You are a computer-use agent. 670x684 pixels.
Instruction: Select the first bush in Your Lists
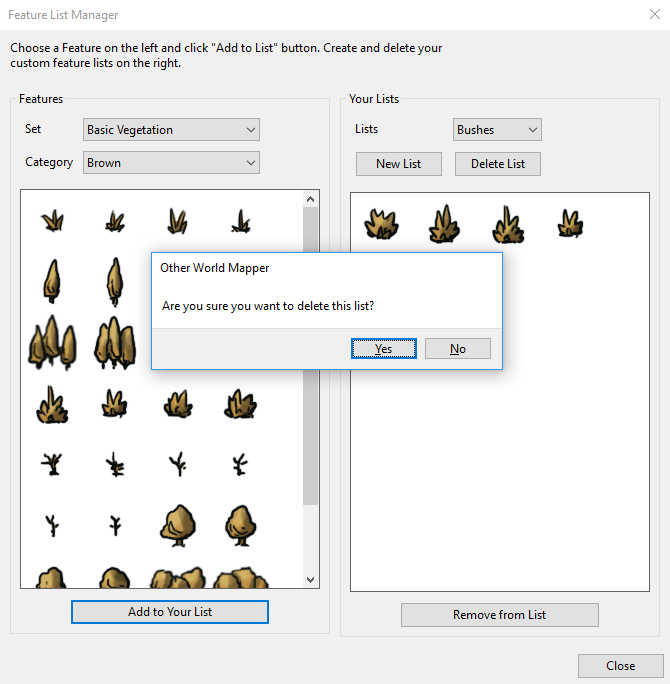pyautogui.click(x=382, y=224)
